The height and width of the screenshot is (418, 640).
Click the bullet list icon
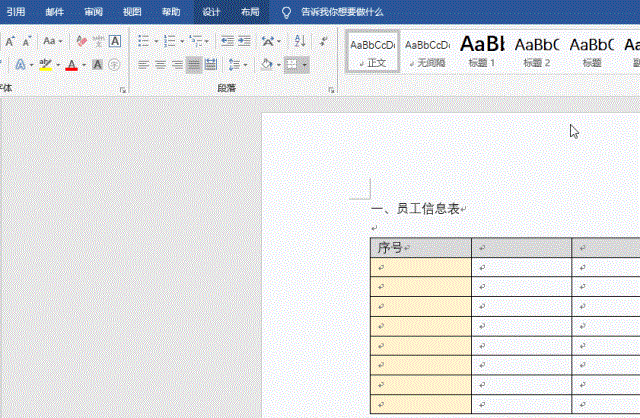point(142,41)
